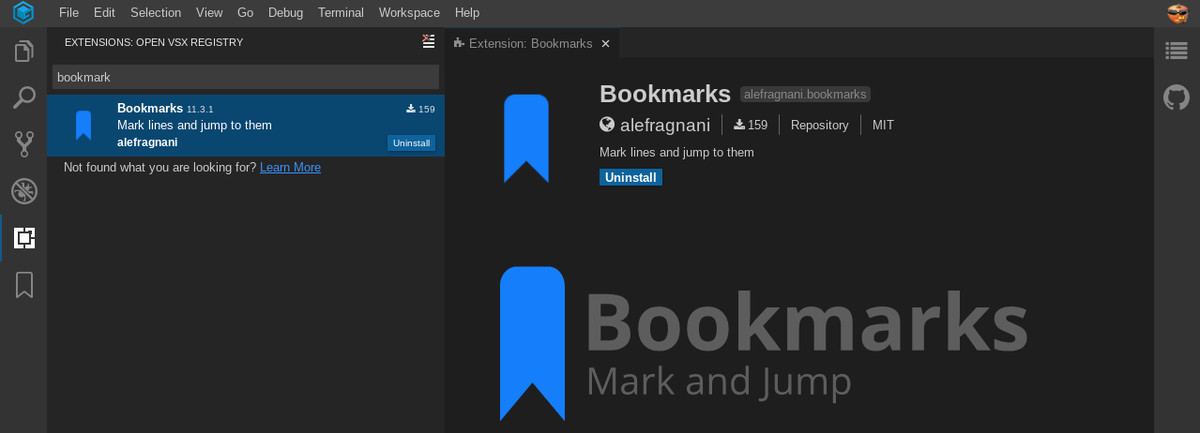Click Uninstall in the extension list item
Screen dimensions: 1200x433
point(411,143)
